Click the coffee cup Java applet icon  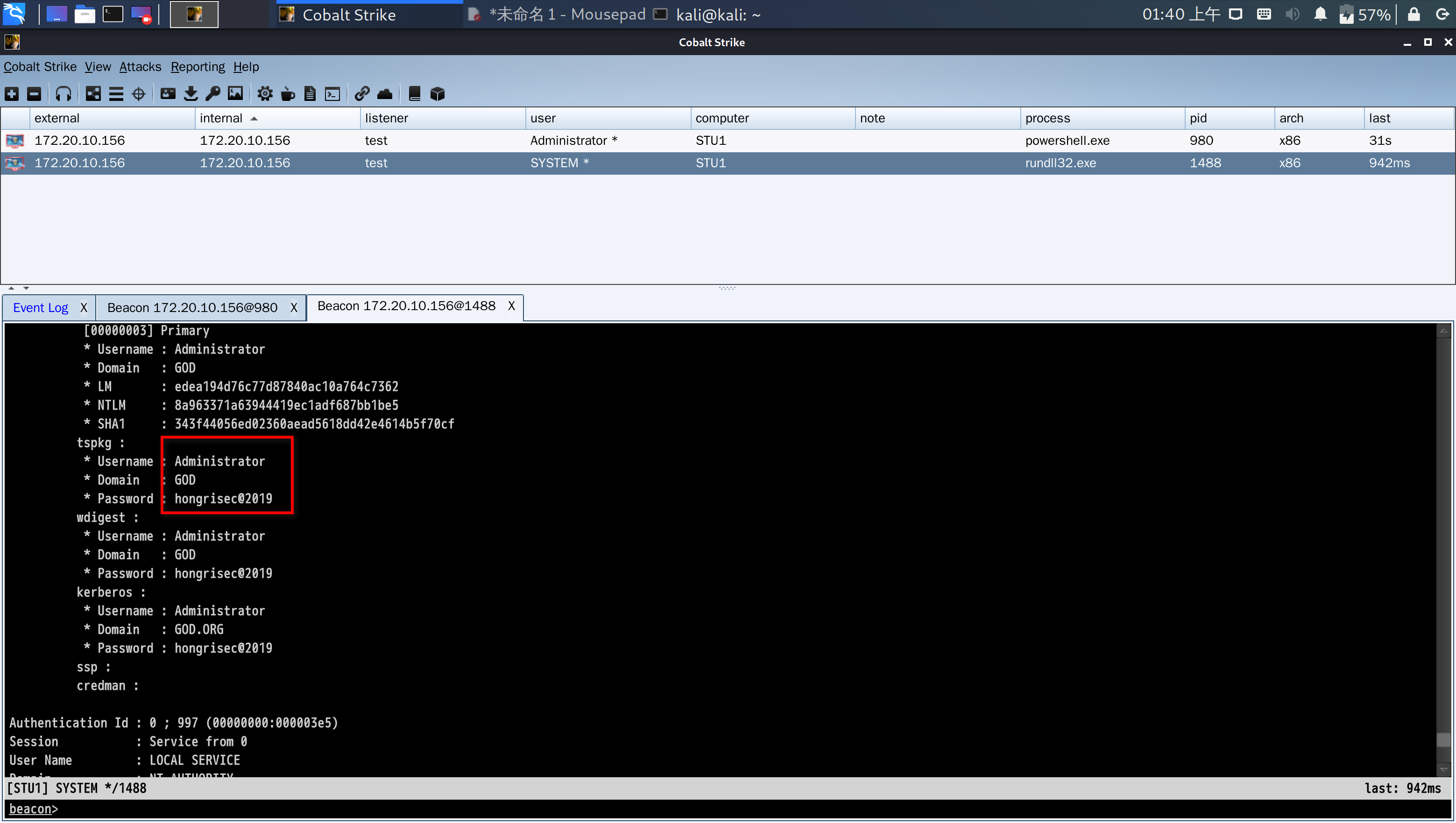tap(288, 94)
